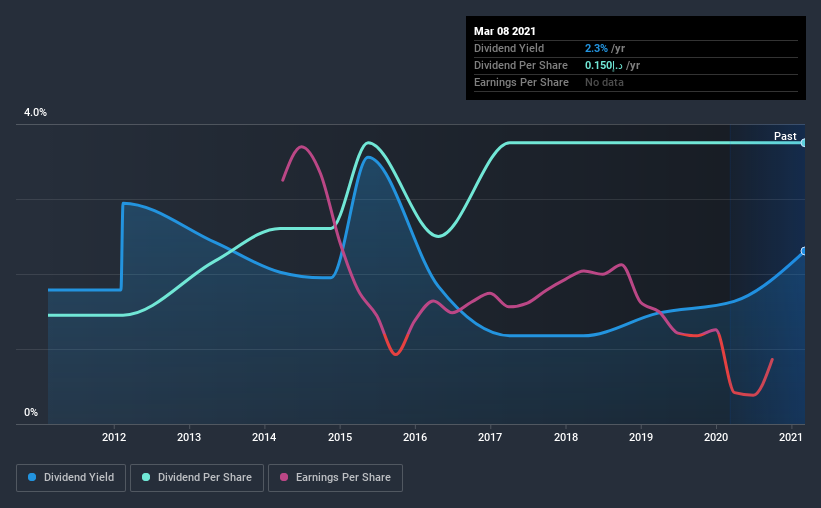Click the 0.150 dividend per share value
Screen dimensions: 821x508
(604, 65)
